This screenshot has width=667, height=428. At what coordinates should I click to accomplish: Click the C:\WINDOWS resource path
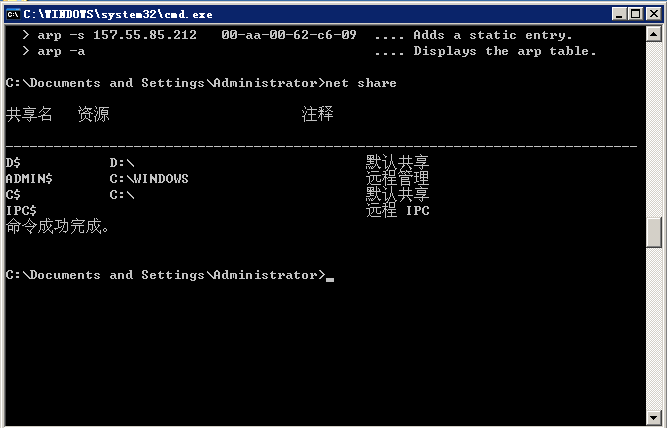(149, 179)
